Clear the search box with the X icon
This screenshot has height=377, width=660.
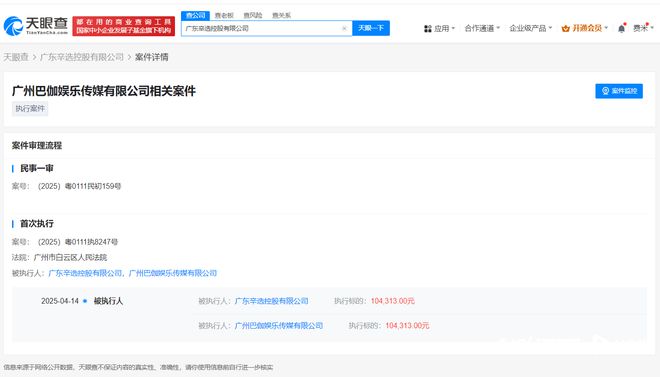pyautogui.click(x=344, y=28)
